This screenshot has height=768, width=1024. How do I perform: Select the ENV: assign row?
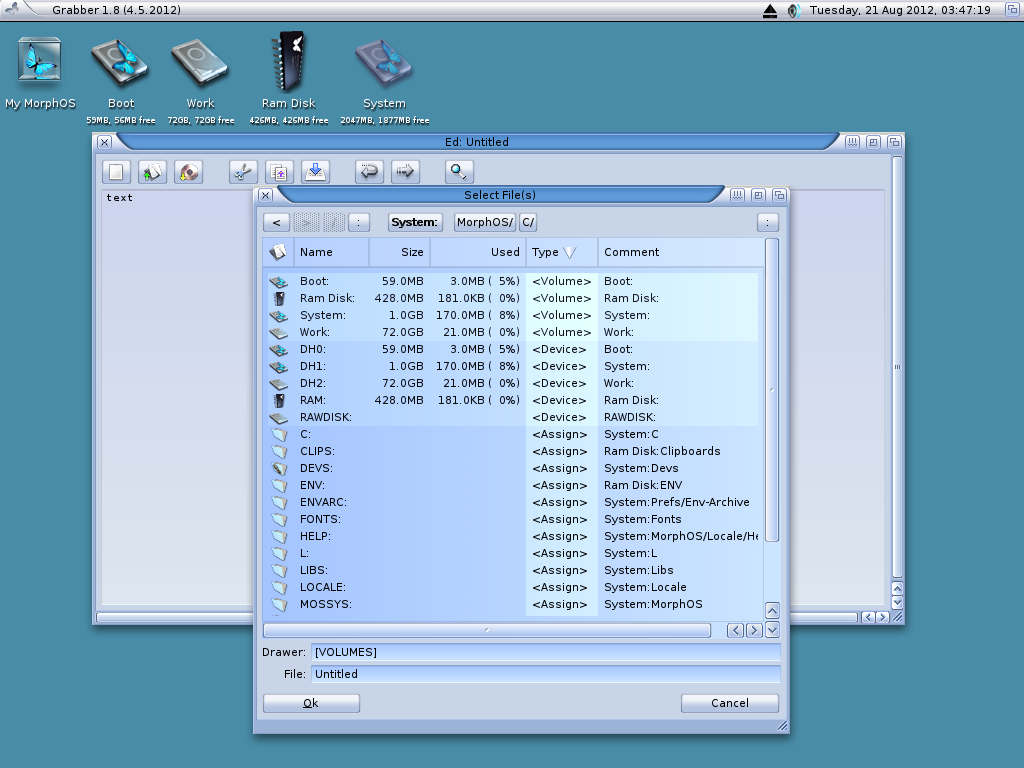(x=513, y=485)
